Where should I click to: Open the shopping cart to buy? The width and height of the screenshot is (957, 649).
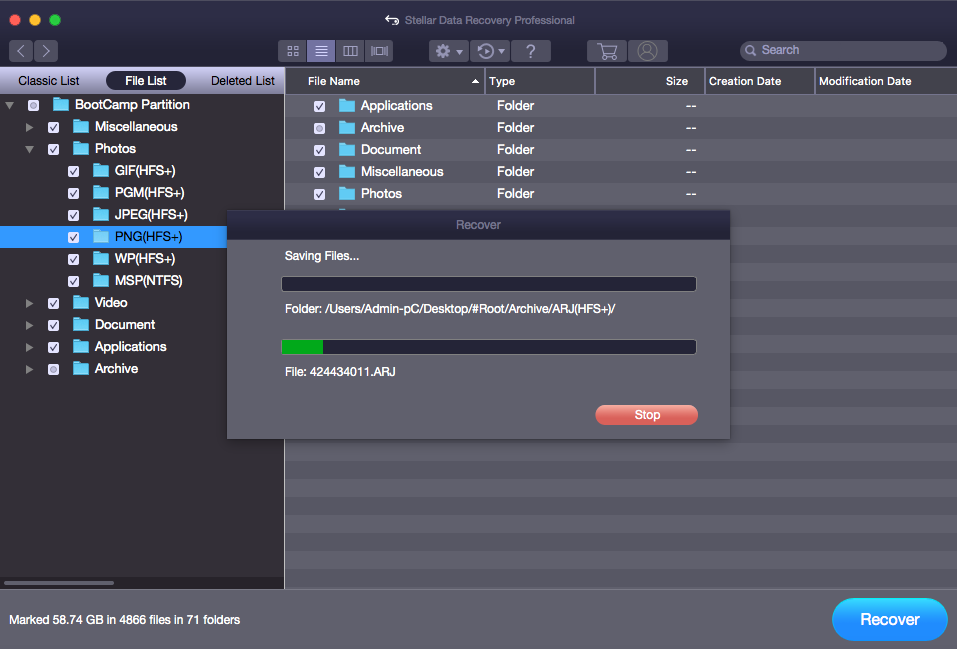pyautogui.click(x=607, y=51)
